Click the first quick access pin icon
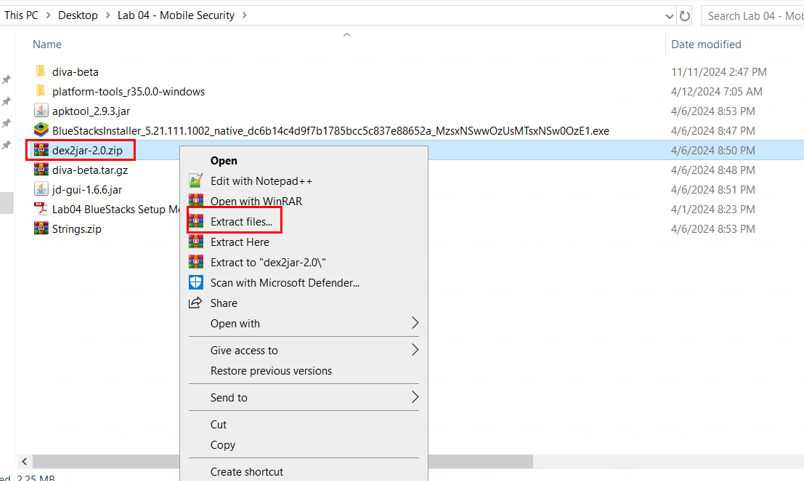 pos(6,79)
